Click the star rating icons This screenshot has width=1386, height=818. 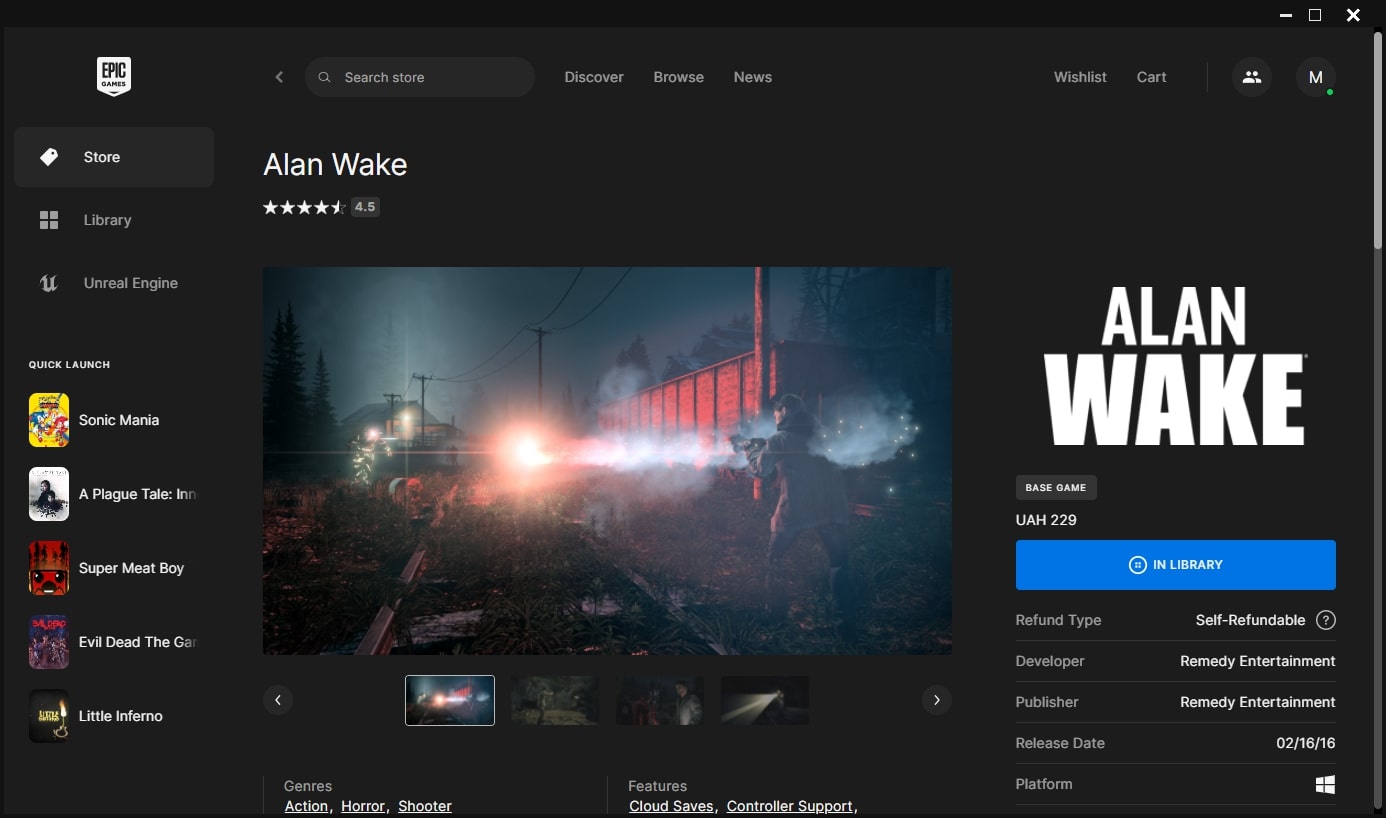[304, 207]
